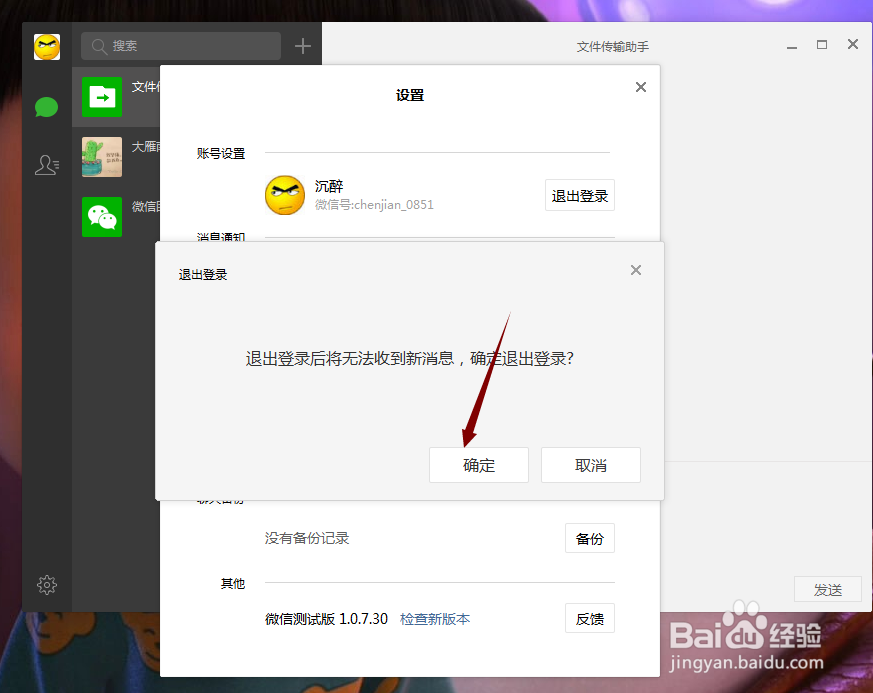Click the plus icon next to search
The image size is (873, 693).
pyautogui.click(x=302, y=46)
